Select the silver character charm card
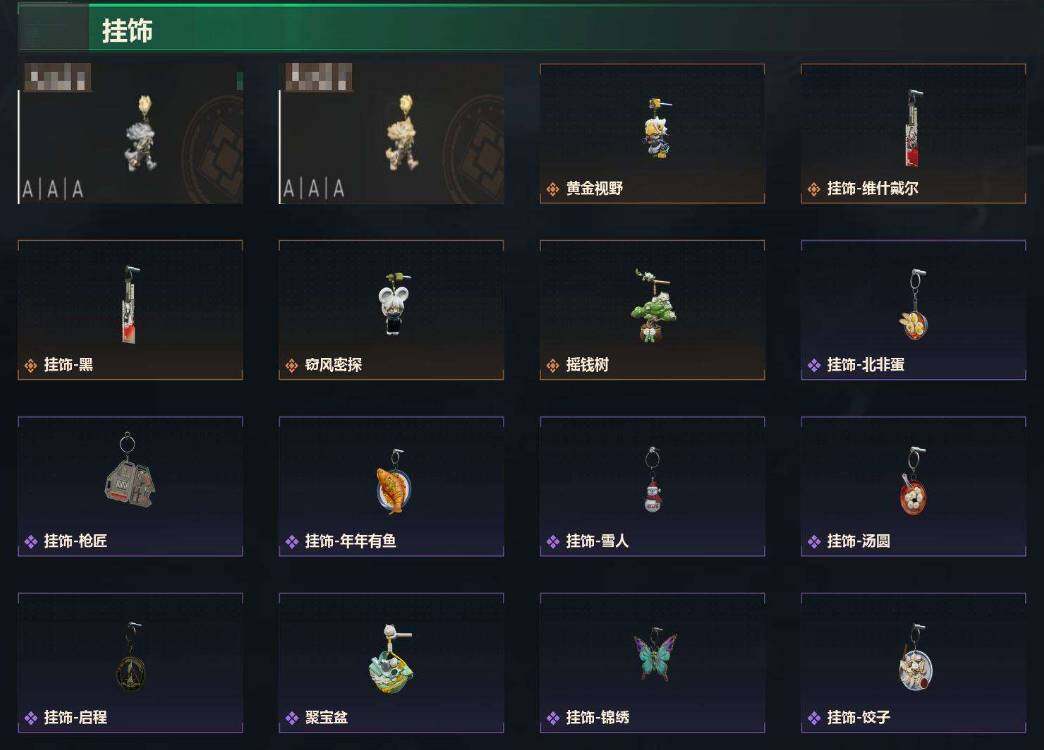1044x750 pixels. click(130, 134)
